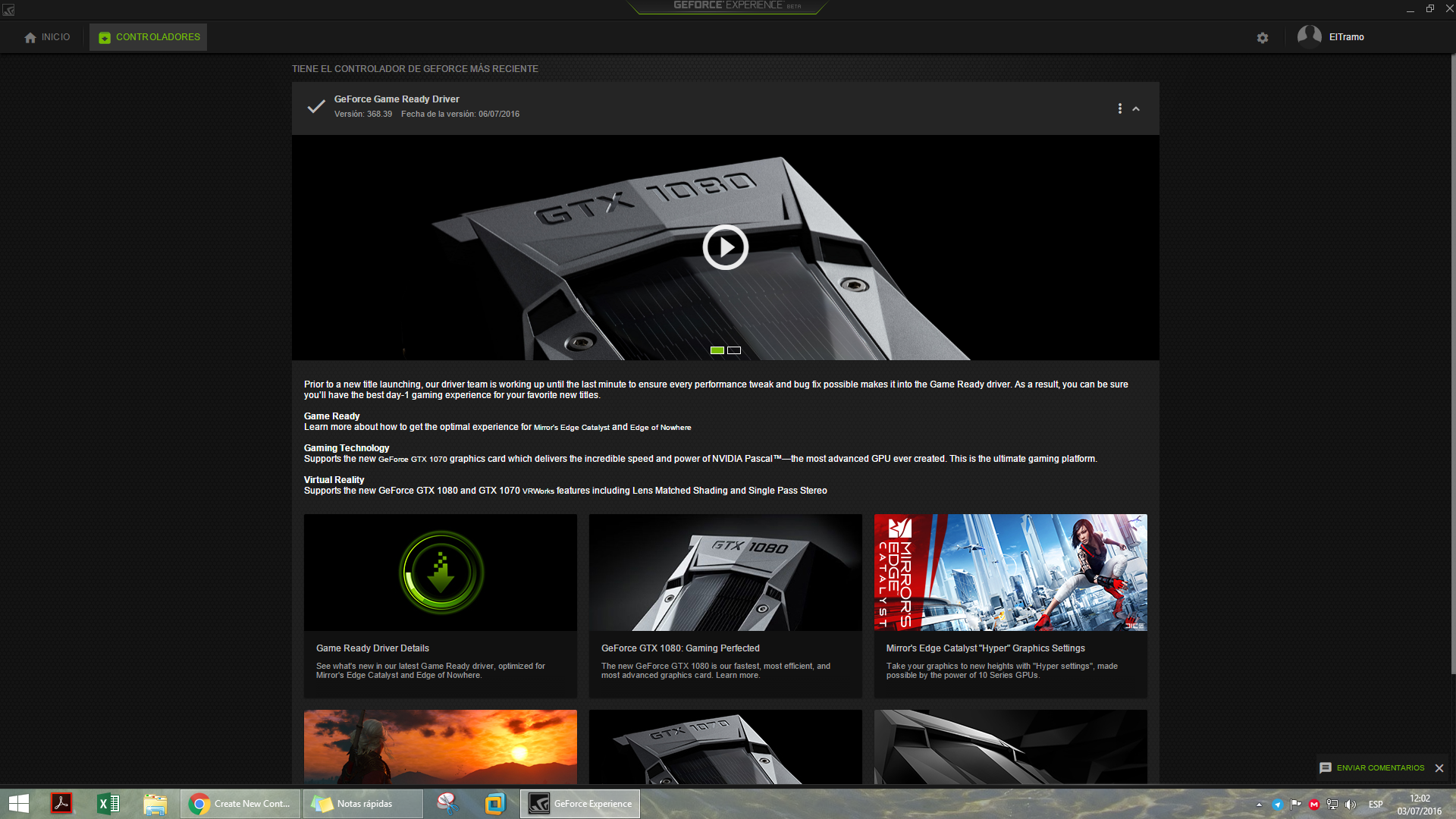
Task: Collapse the Game Ready Driver panel
Action: (x=1136, y=108)
